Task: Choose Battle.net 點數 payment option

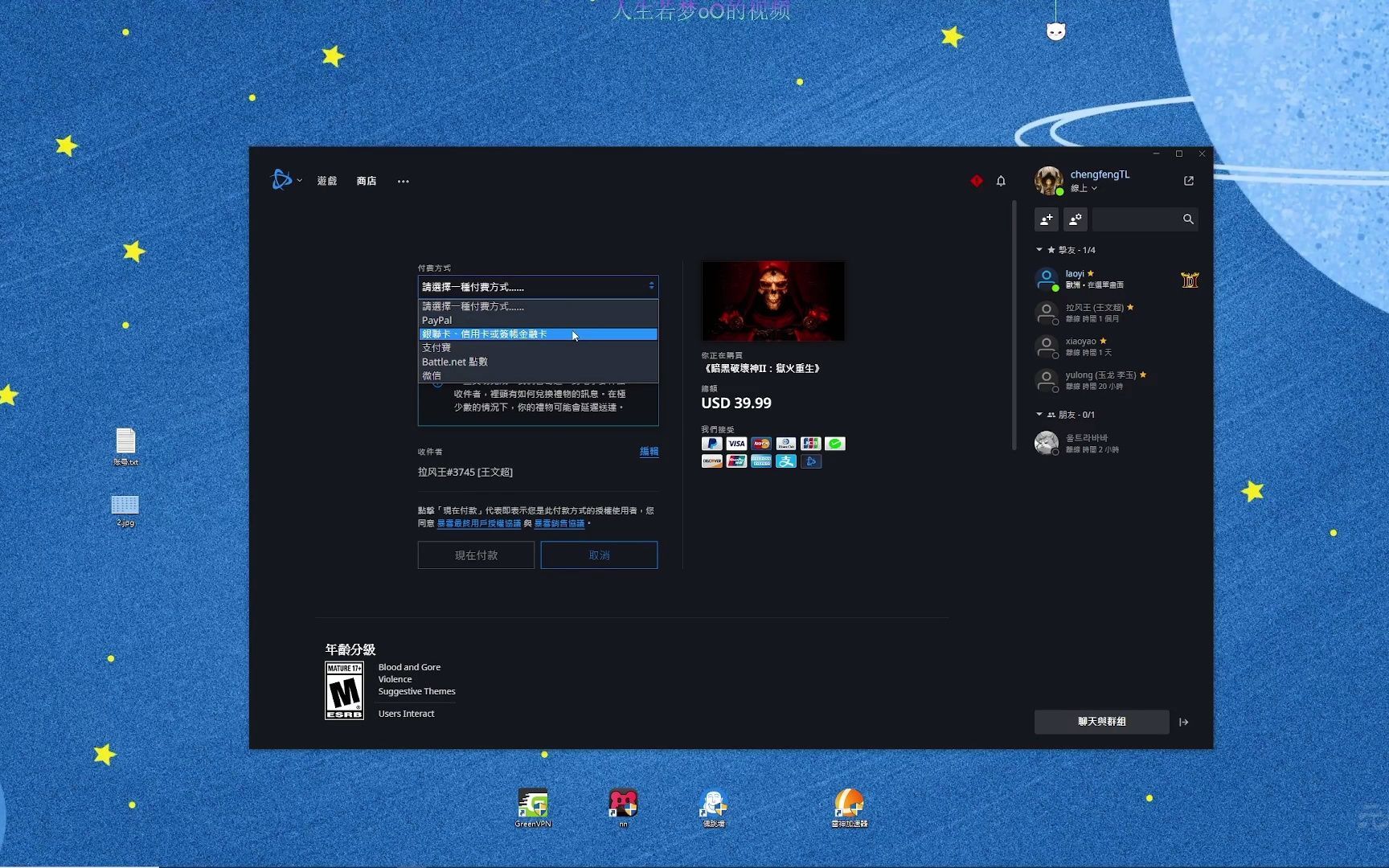Action: 538,362
